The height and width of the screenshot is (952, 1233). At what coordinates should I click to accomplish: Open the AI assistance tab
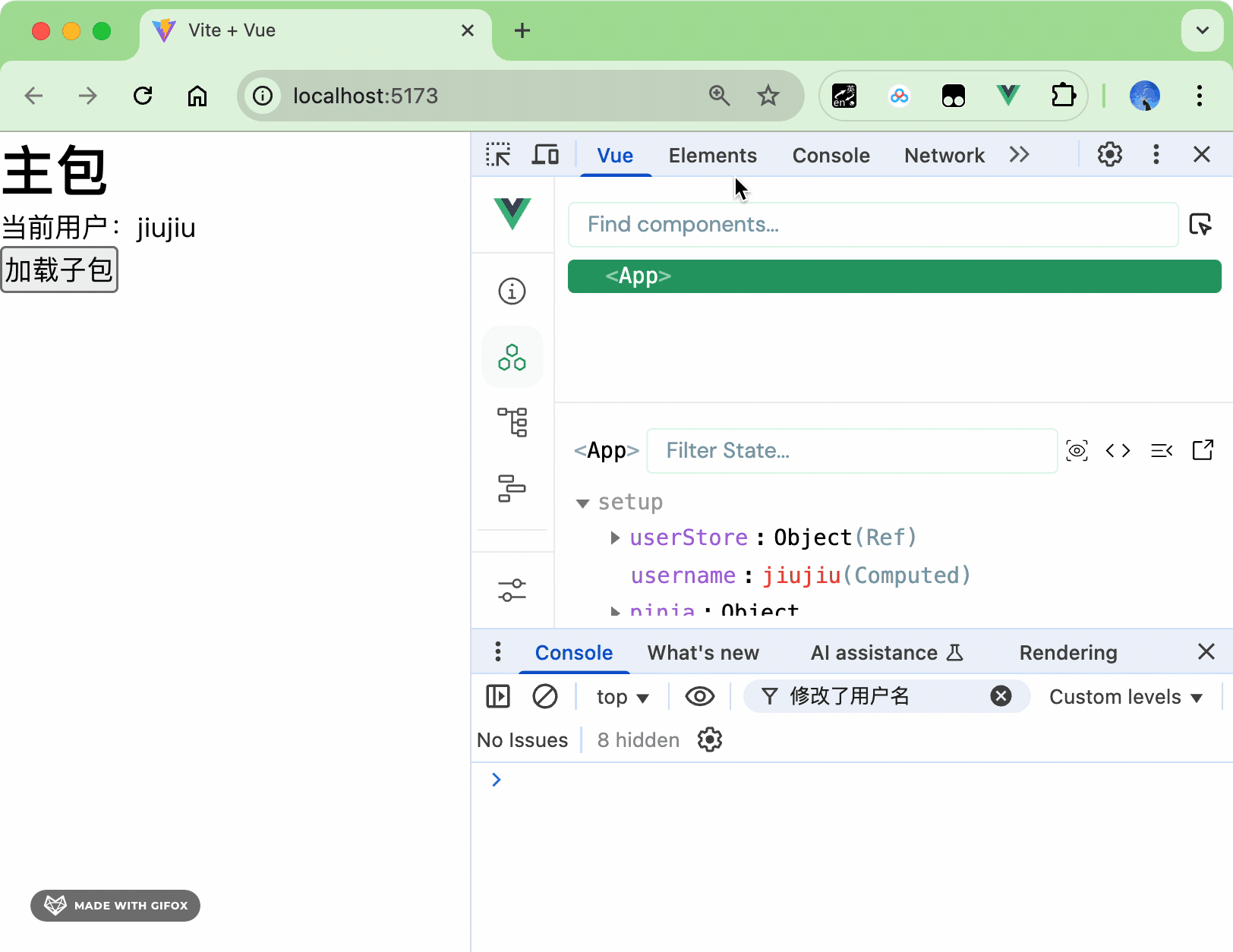pyautogui.click(x=887, y=653)
